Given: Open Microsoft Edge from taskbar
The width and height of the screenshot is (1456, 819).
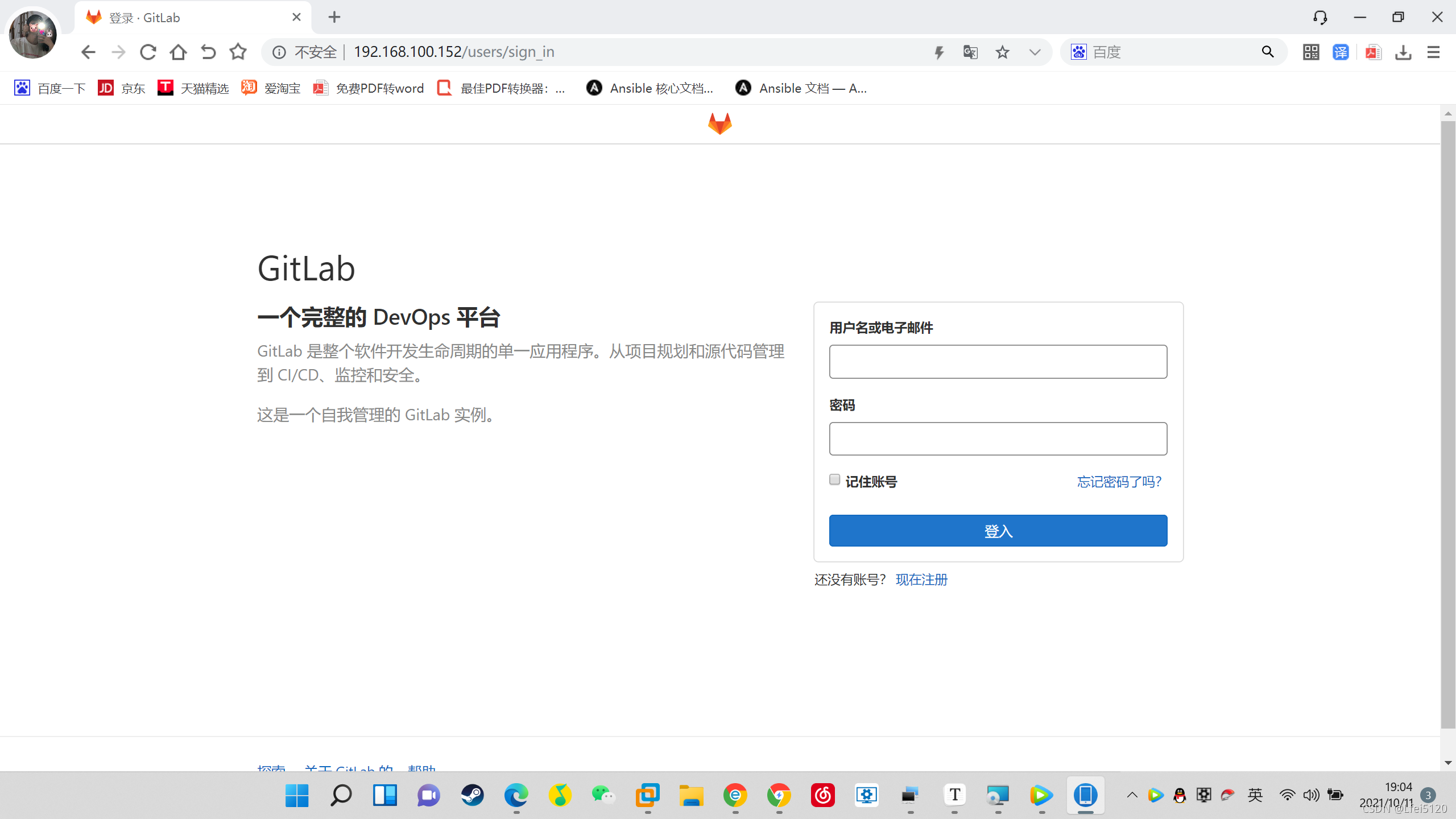Looking at the screenshot, I should tap(516, 795).
